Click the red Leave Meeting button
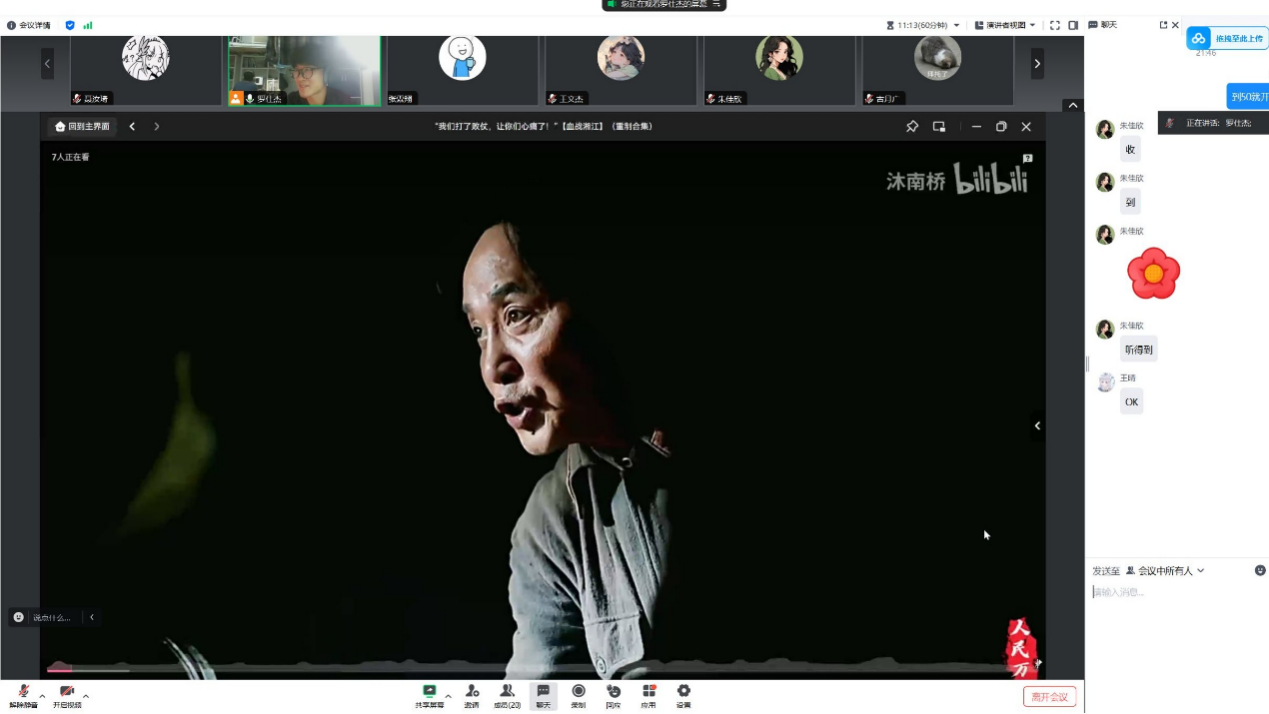 (x=1050, y=697)
